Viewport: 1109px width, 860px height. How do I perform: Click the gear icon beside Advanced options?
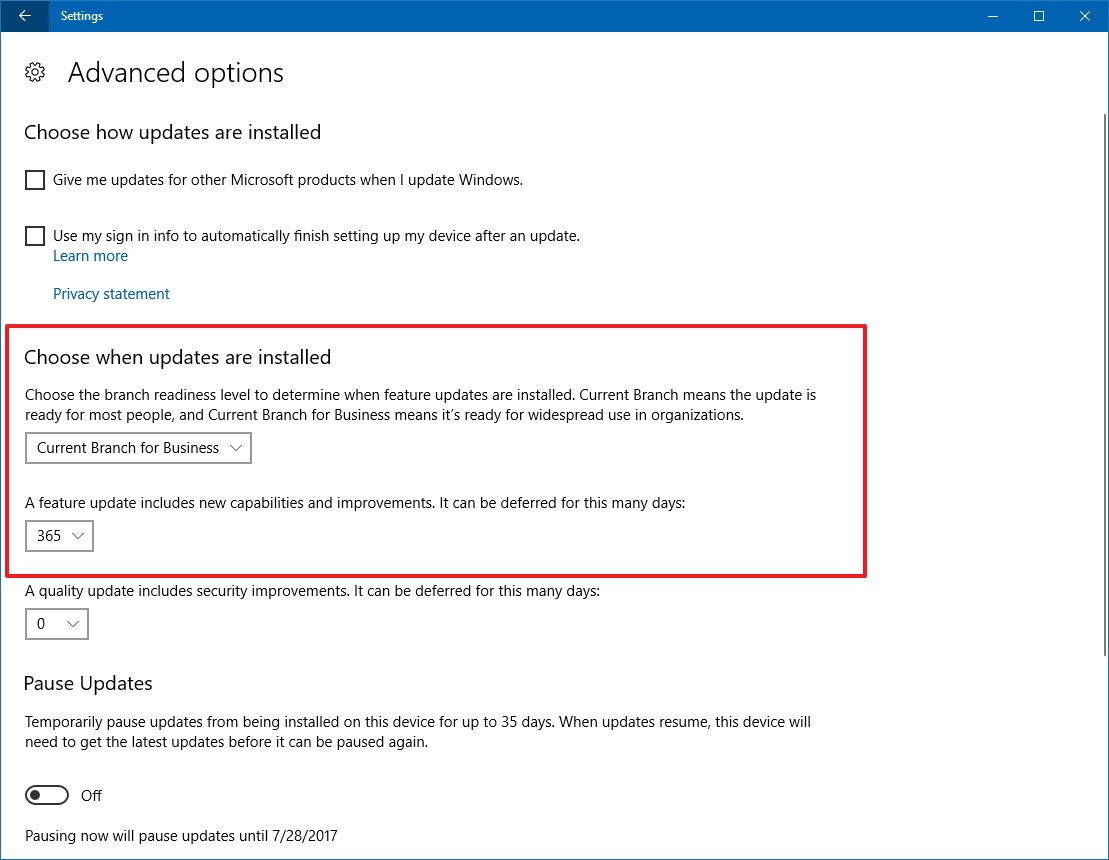(35, 73)
